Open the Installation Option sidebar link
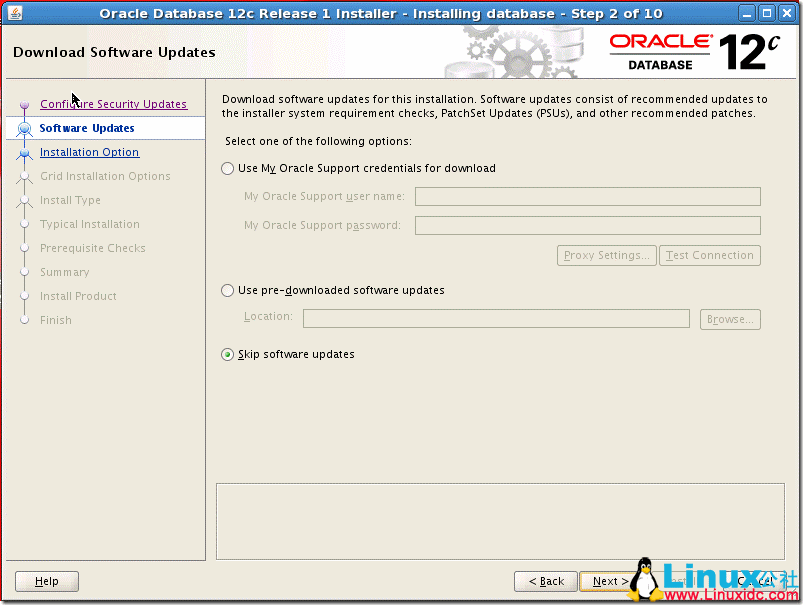803x605 pixels. (x=89, y=152)
